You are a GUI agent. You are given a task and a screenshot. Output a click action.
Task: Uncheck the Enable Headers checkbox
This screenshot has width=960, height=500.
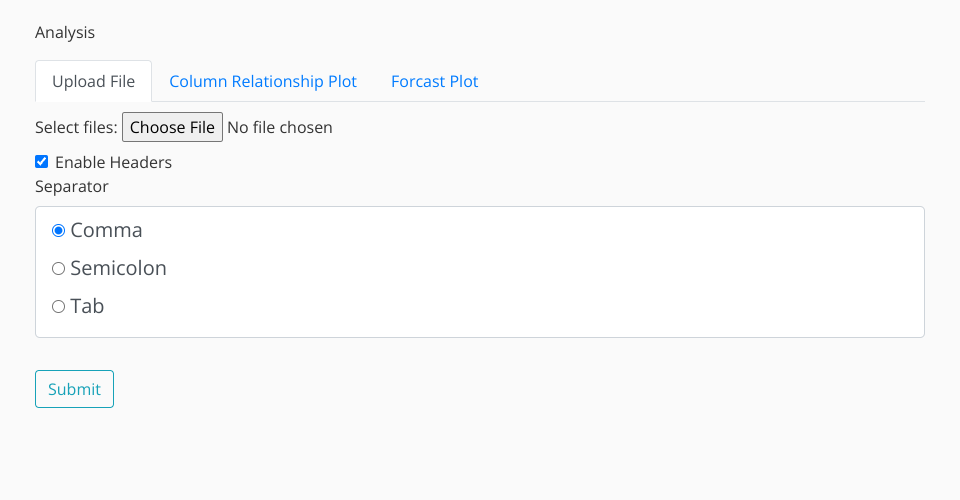[42, 161]
